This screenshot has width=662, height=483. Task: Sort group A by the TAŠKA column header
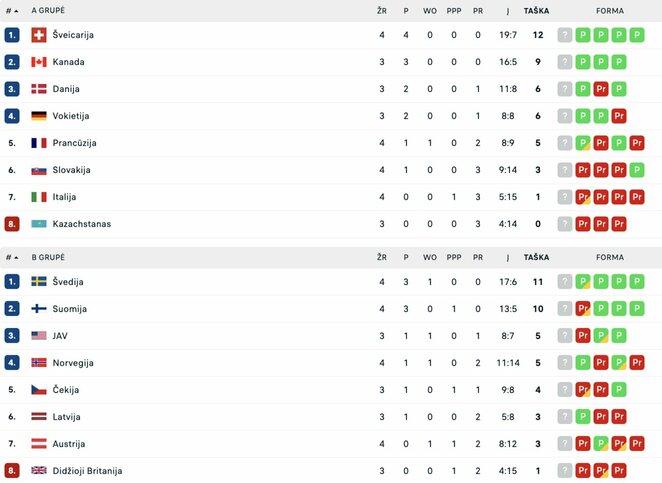[x=536, y=11]
